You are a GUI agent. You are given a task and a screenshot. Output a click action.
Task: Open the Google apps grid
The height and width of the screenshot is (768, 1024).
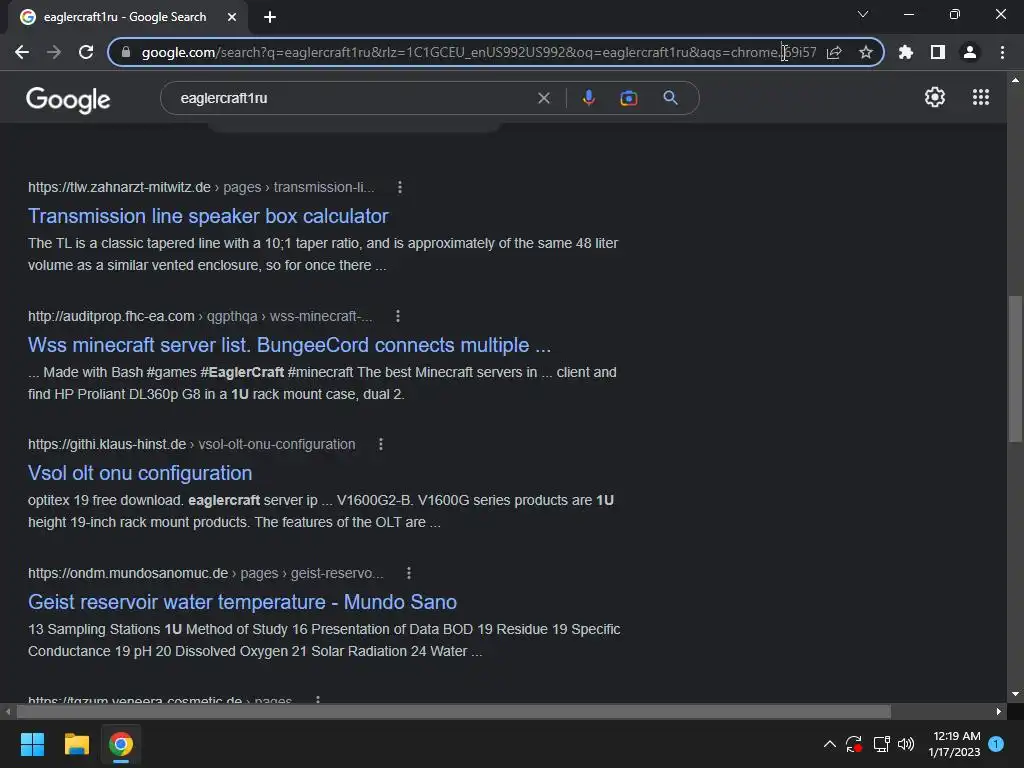point(981,97)
